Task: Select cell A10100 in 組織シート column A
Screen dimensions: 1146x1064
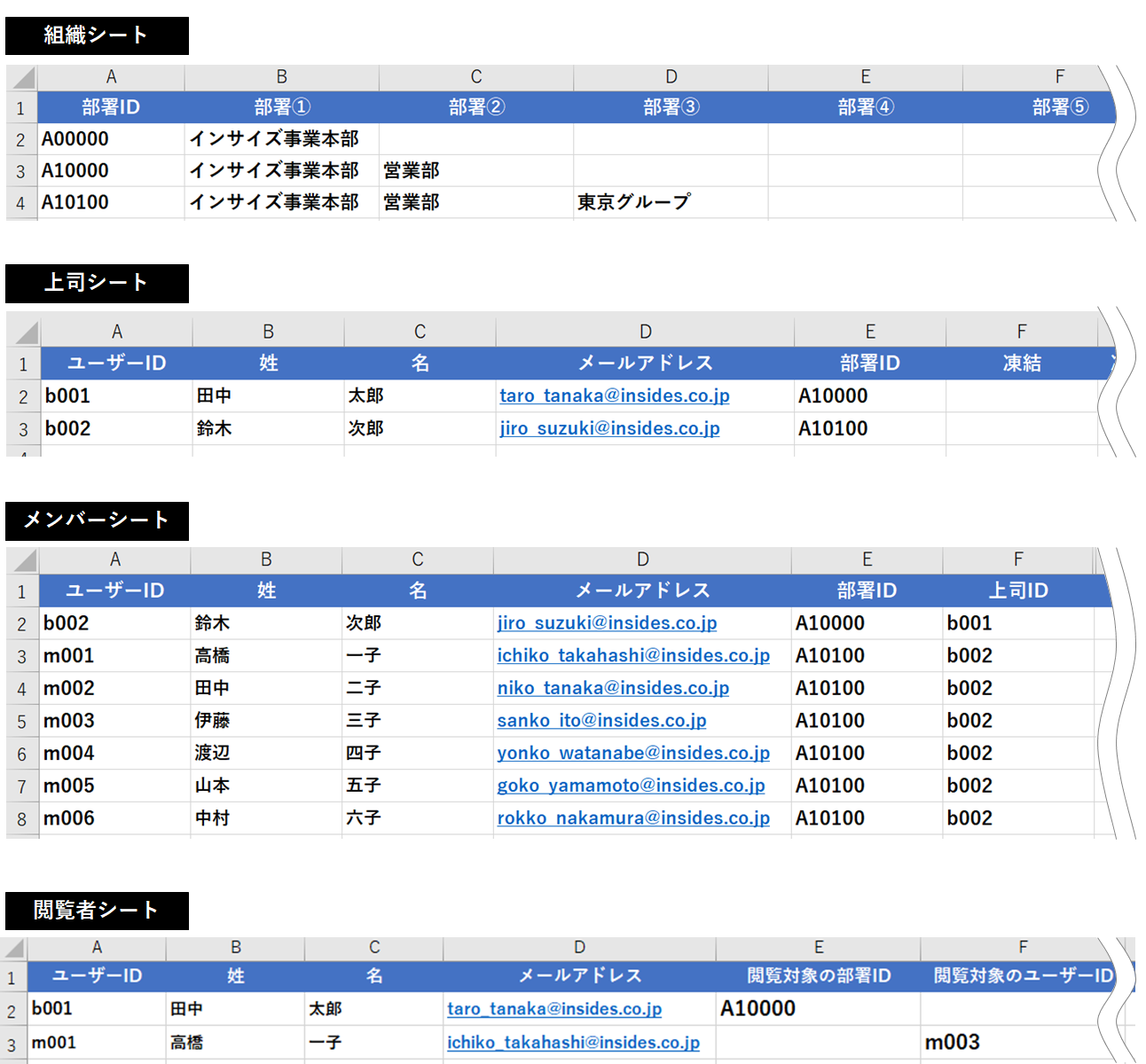Action: point(111,202)
